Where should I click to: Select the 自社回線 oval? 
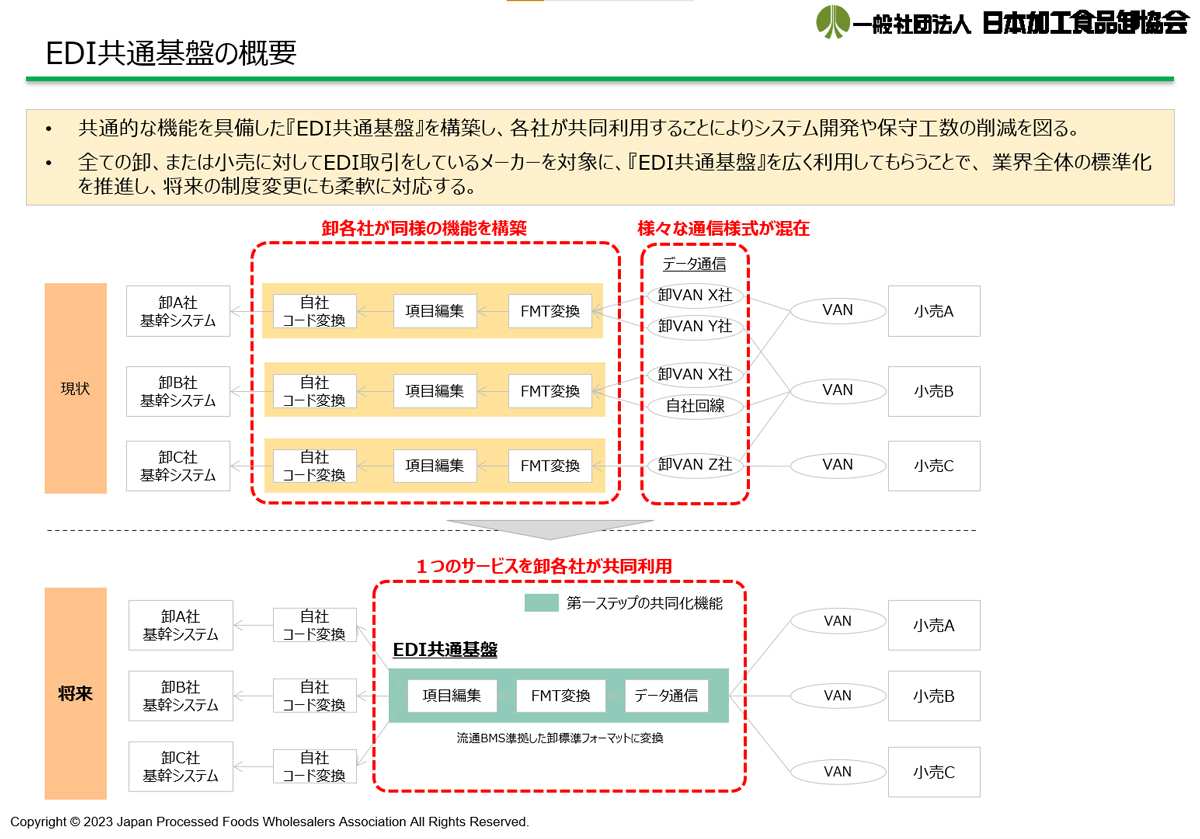pyautogui.click(x=695, y=406)
